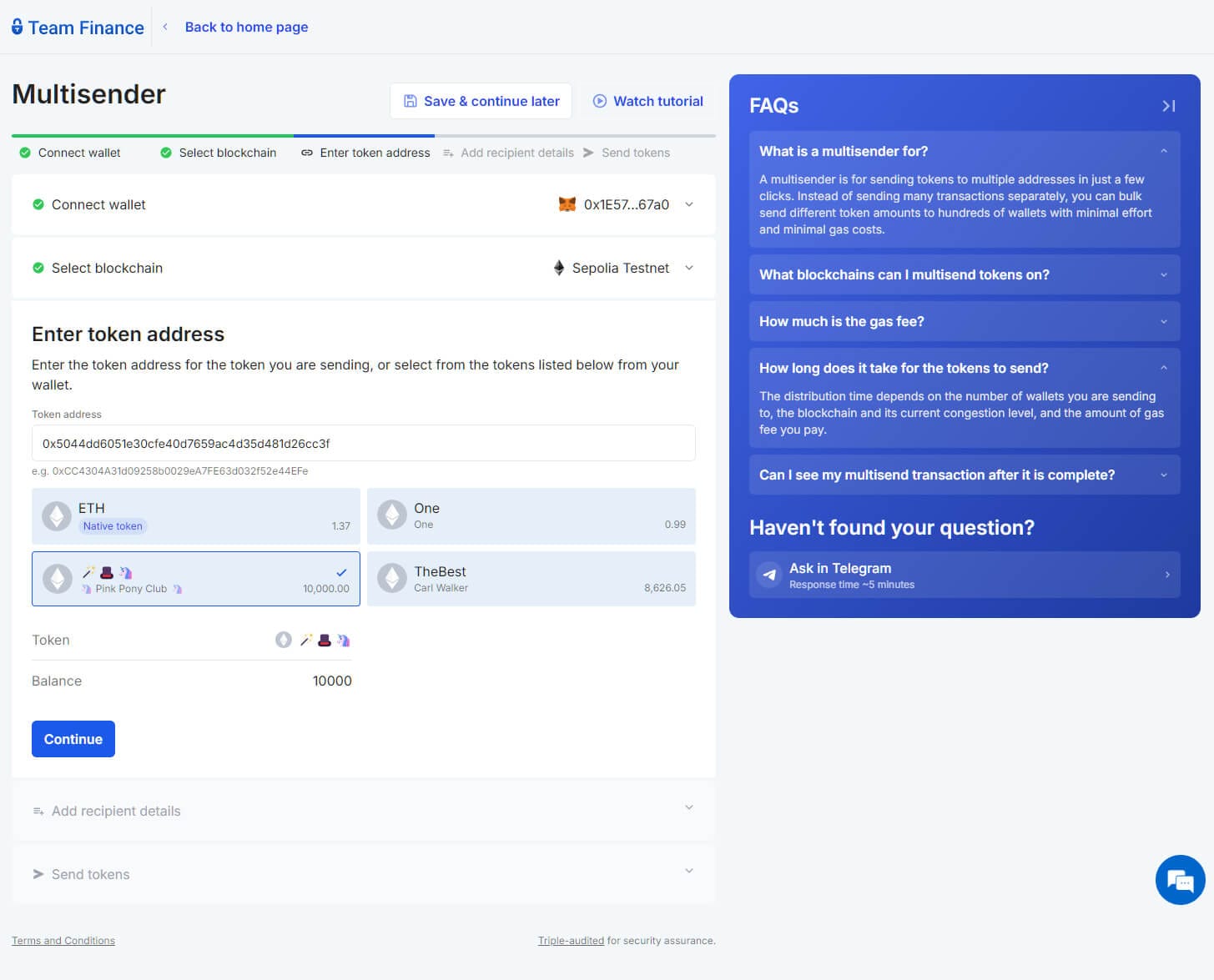Collapse the FAQs side panel

click(x=1168, y=106)
